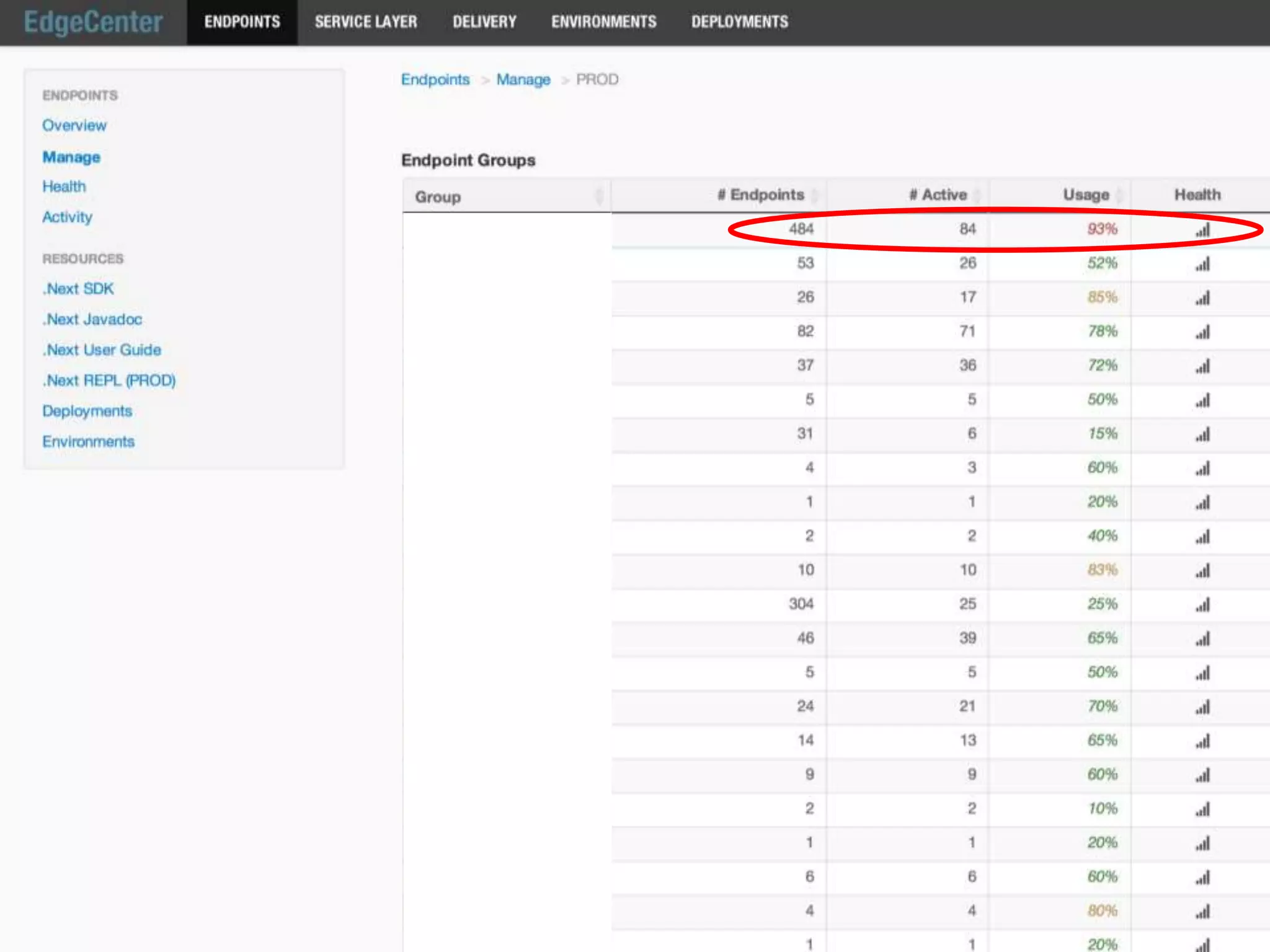Click health signal icon in 15% usage row
This screenshot has height=952, width=1270.
[1202, 435]
